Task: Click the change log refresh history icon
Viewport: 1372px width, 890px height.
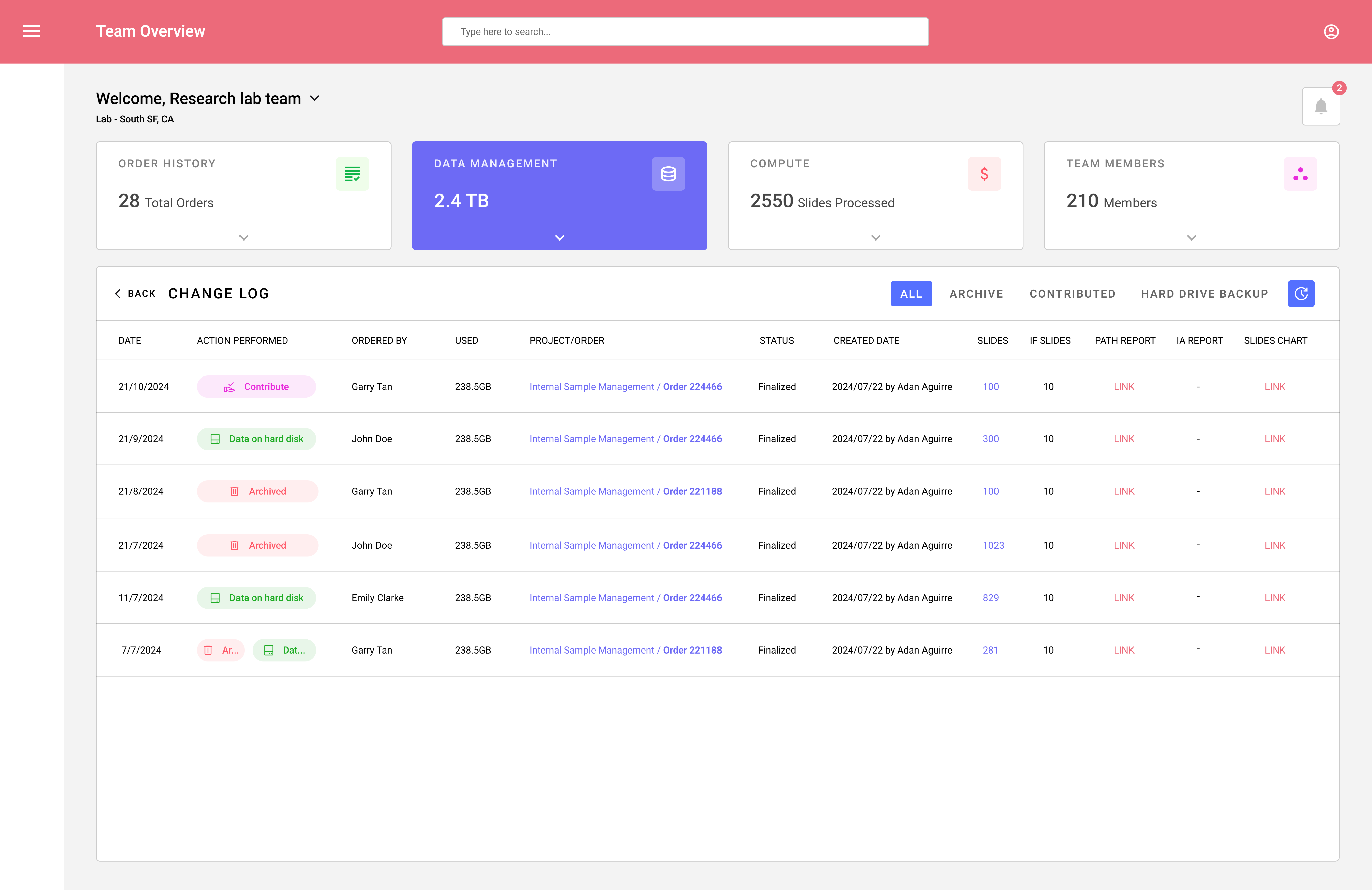Action: click(1301, 294)
